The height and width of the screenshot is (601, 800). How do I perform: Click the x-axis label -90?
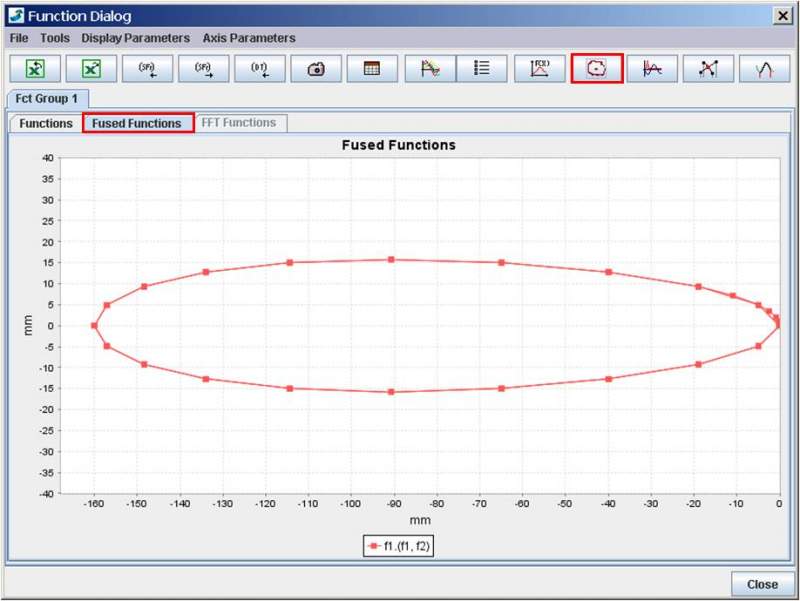[x=393, y=504]
